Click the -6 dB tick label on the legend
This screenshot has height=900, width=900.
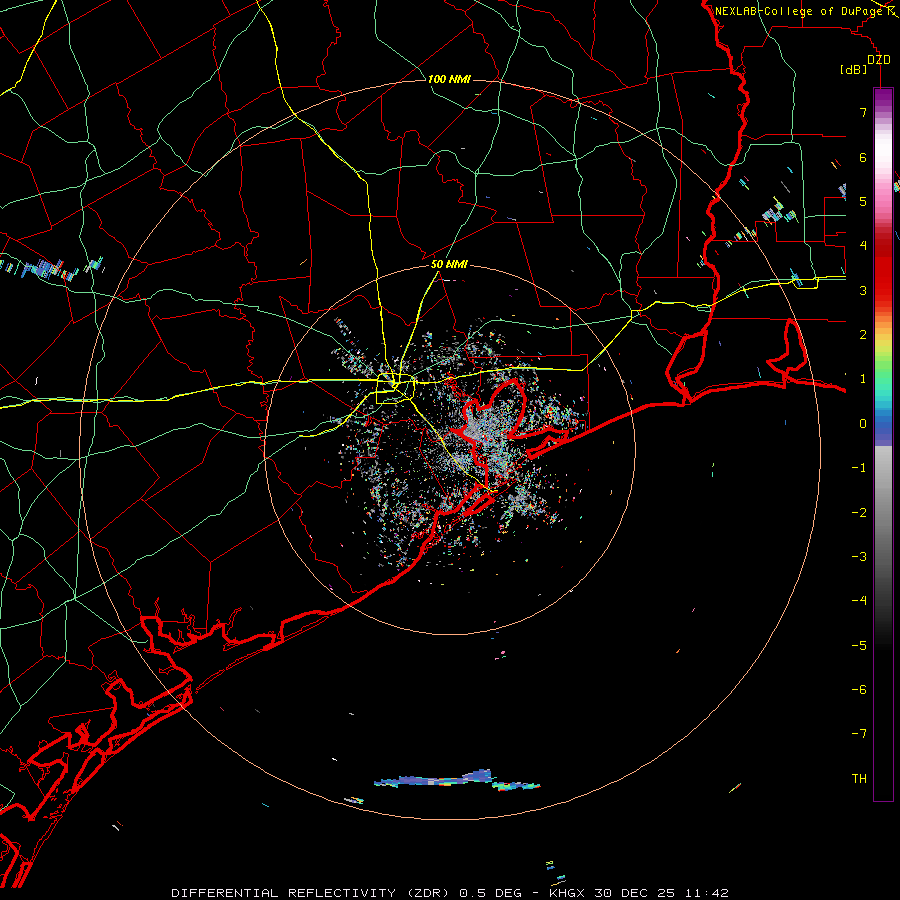tap(859, 690)
